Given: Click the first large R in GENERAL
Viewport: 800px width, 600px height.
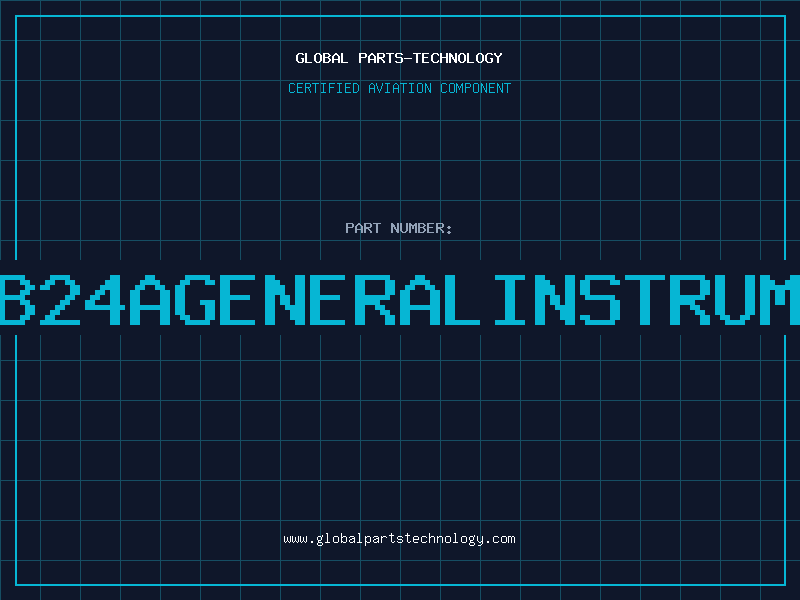Looking at the screenshot, I should pyautogui.click(x=374, y=300).
